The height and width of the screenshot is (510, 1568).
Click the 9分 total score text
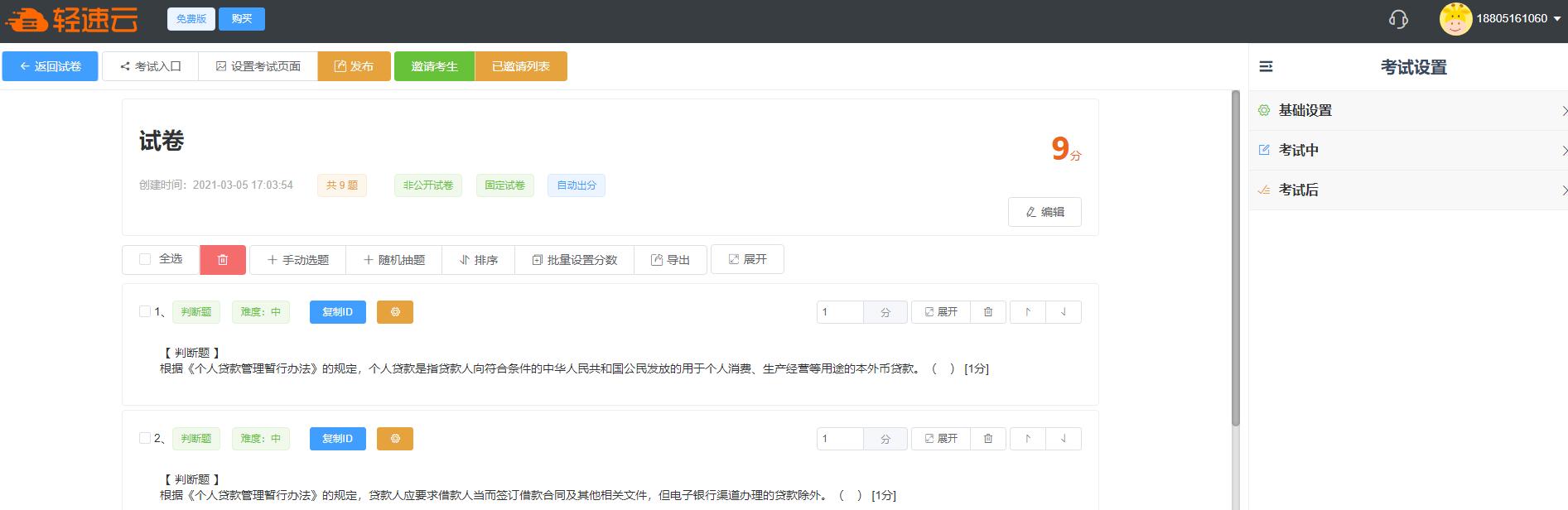point(1066,149)
